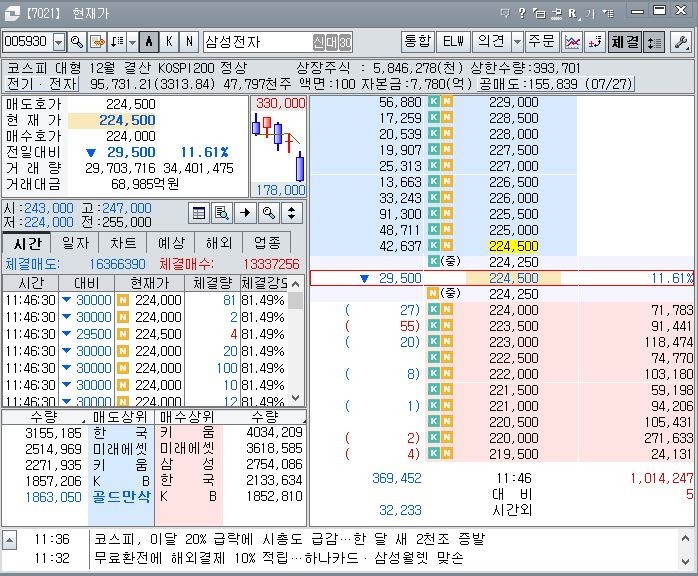
Task: Open the wrench settings icon
Action: tap(681, 42)
